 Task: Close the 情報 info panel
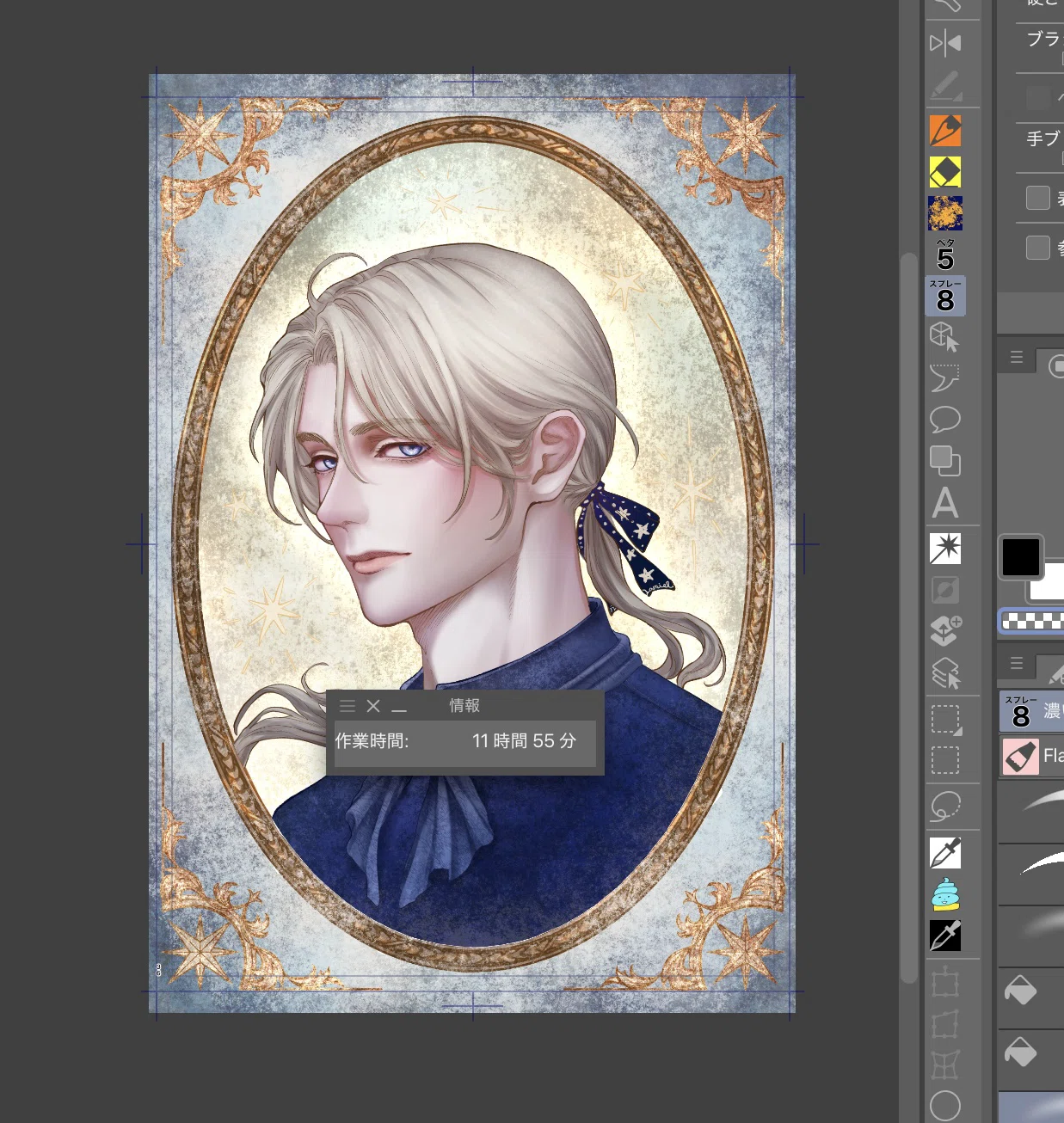[x=373, y=706]
